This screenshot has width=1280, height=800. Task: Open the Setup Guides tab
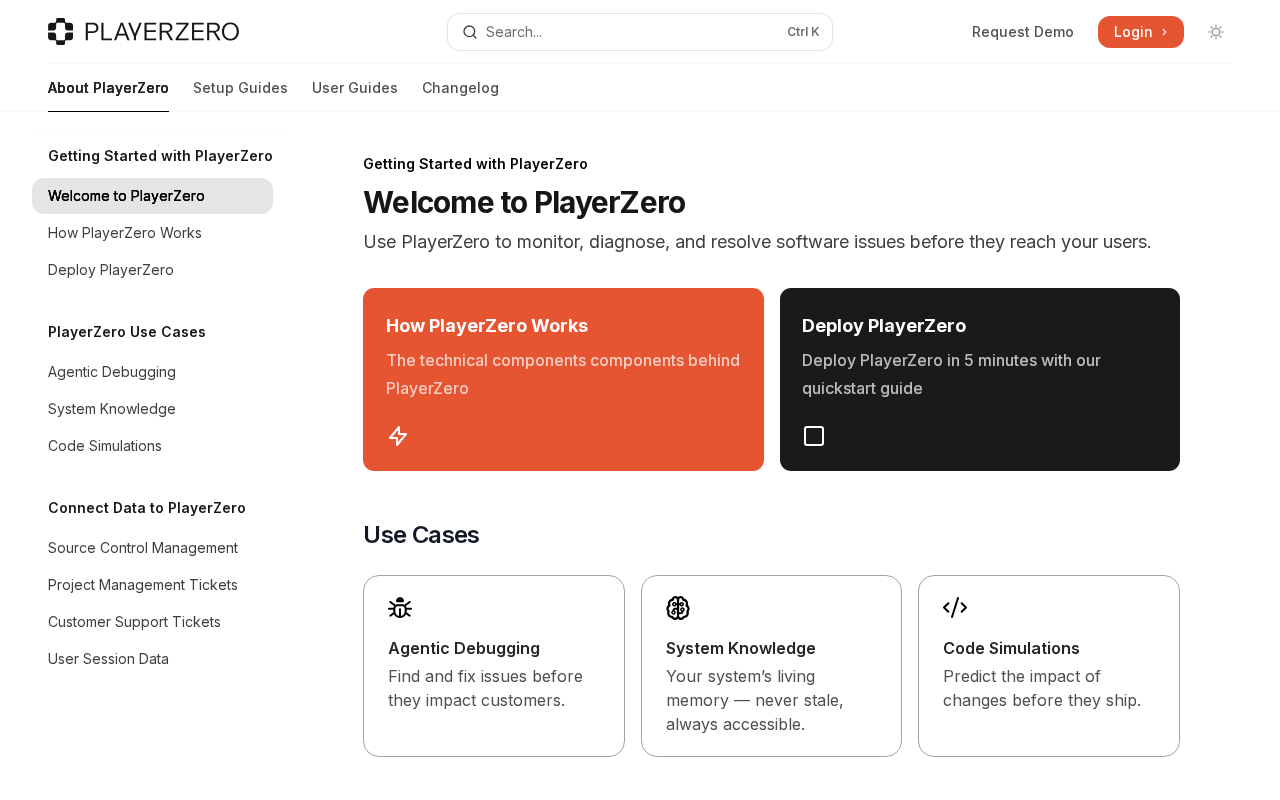(x=240, y=88)
